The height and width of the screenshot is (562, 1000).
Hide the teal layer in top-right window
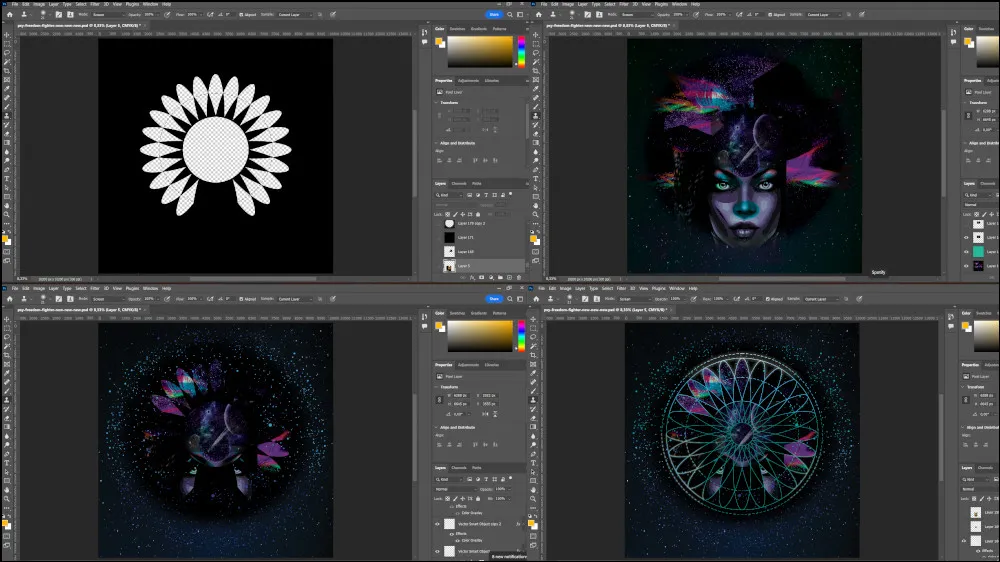pyautogui.click(x=966, y=252)
